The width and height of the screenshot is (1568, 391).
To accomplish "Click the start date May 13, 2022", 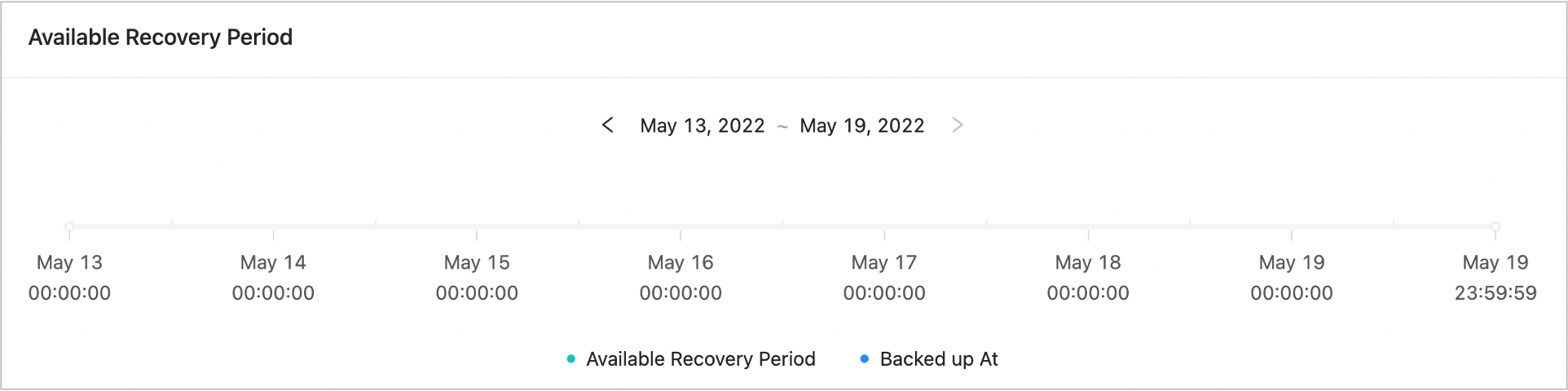I will [703, 125].
